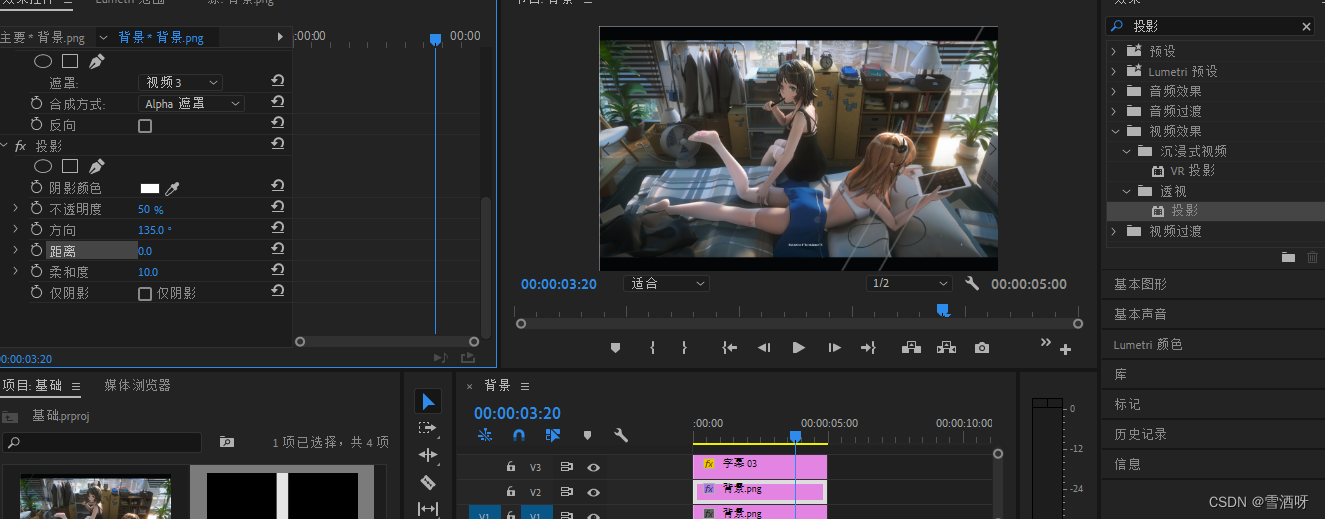
Task: Open the 背景 timeline panel menu
Action: pos(524,385)
